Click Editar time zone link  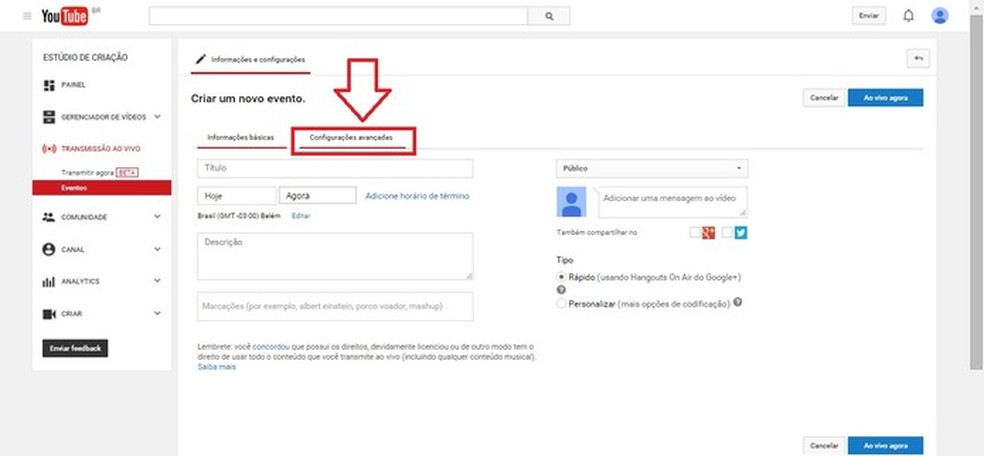[x=301, y=216]
